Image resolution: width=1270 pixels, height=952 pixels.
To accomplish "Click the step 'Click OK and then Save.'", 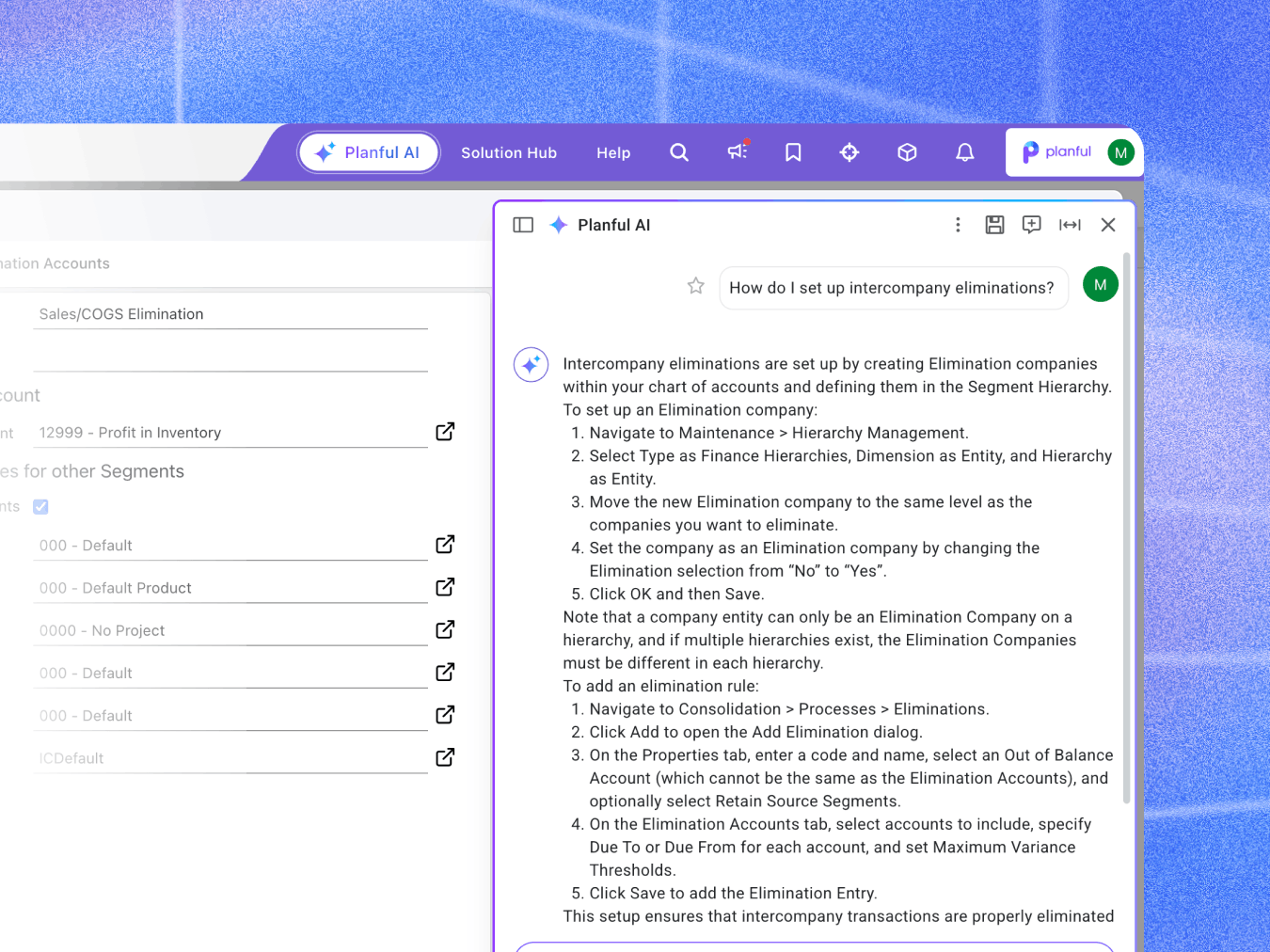I will click(x=677, y=595).
